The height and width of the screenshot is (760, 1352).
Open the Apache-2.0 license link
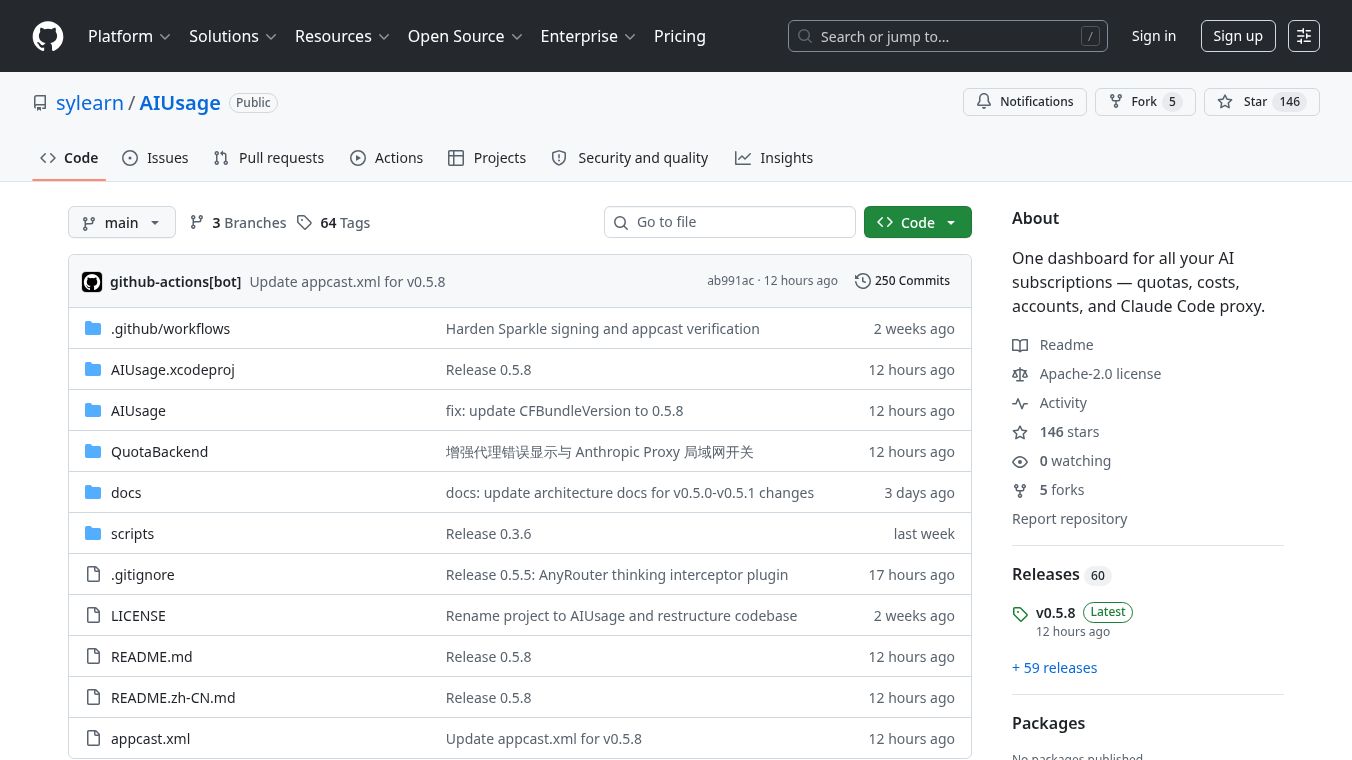point(1099,374)
